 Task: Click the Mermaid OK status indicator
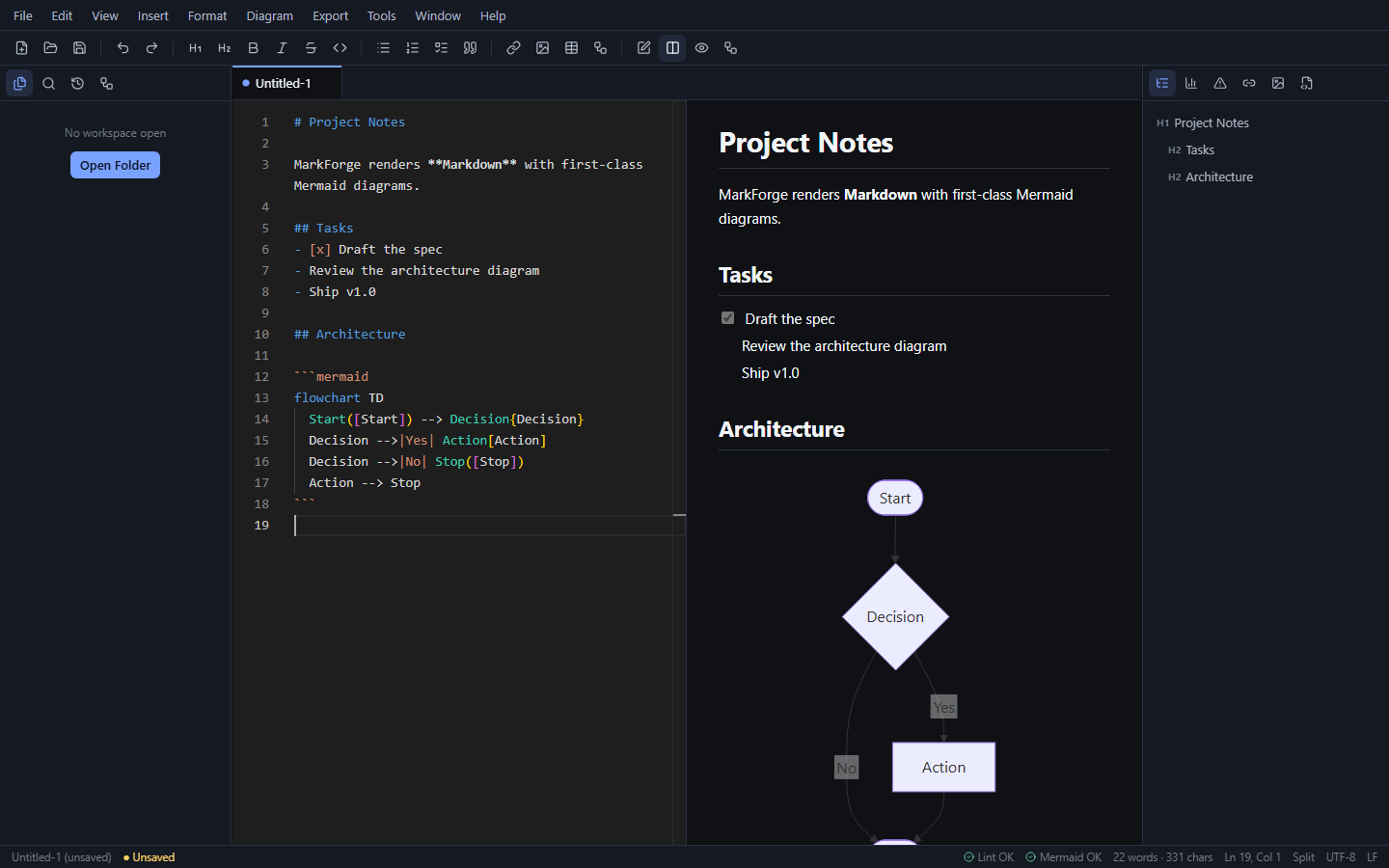tap(1063, 857)
